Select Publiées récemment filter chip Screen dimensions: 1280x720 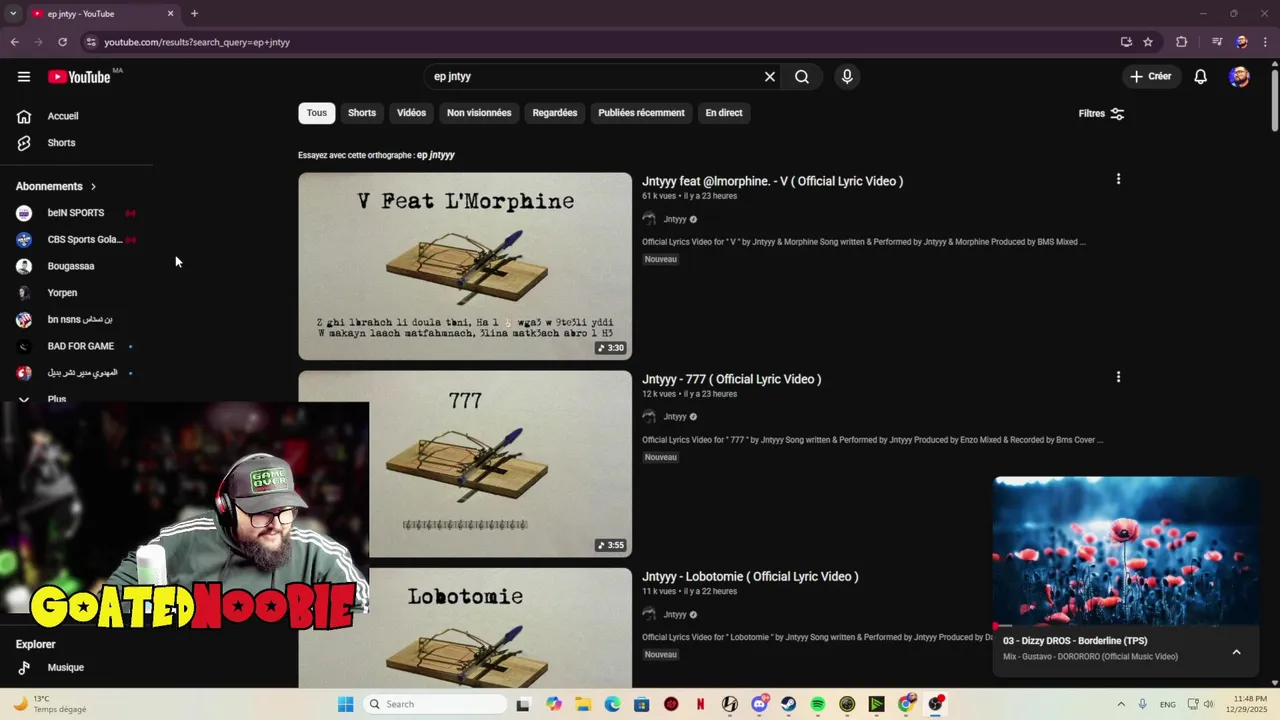tap(641, 113)
